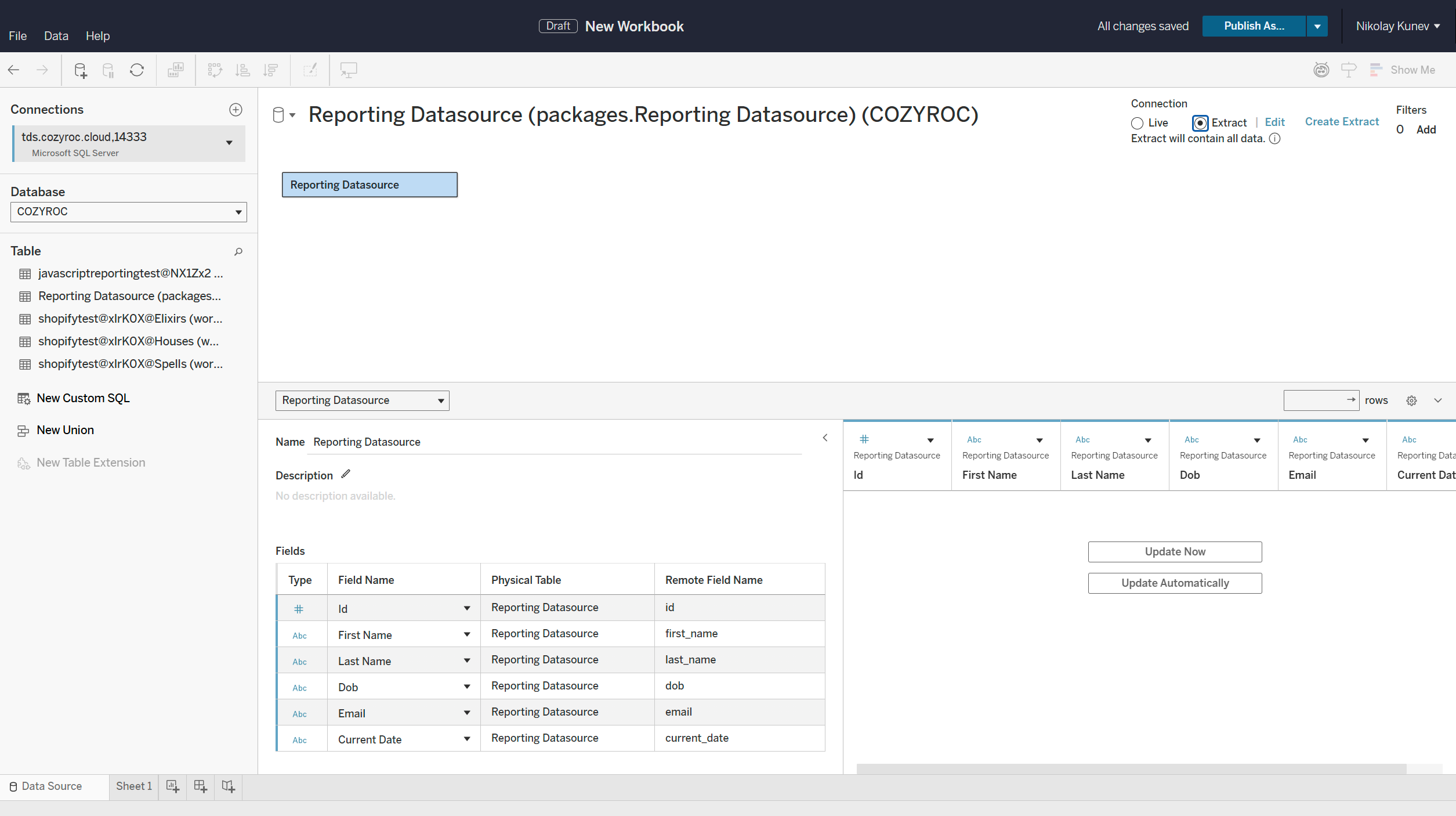Click the undo back arrow
Image resolution: width=1456 pixels, height=816 pixels.
coord(14,70)
